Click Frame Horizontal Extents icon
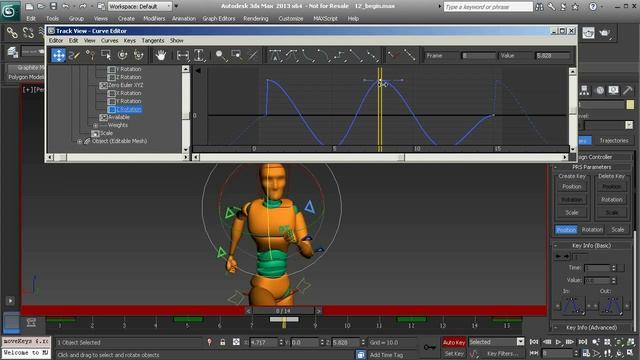This screenshot has width=640, height=360. click(x=182, y=55)
